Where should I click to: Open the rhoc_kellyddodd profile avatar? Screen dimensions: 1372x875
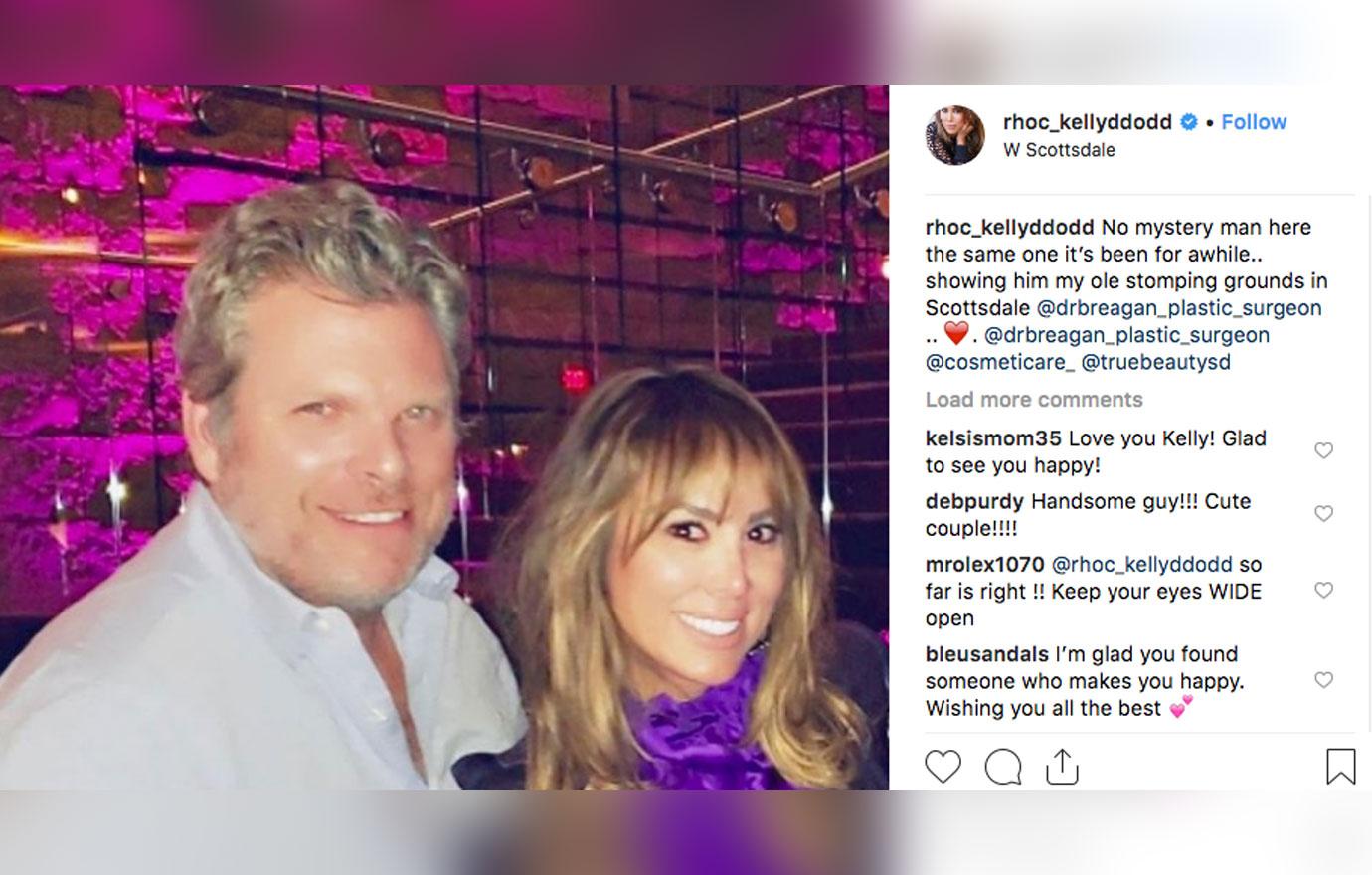(955, 135)
